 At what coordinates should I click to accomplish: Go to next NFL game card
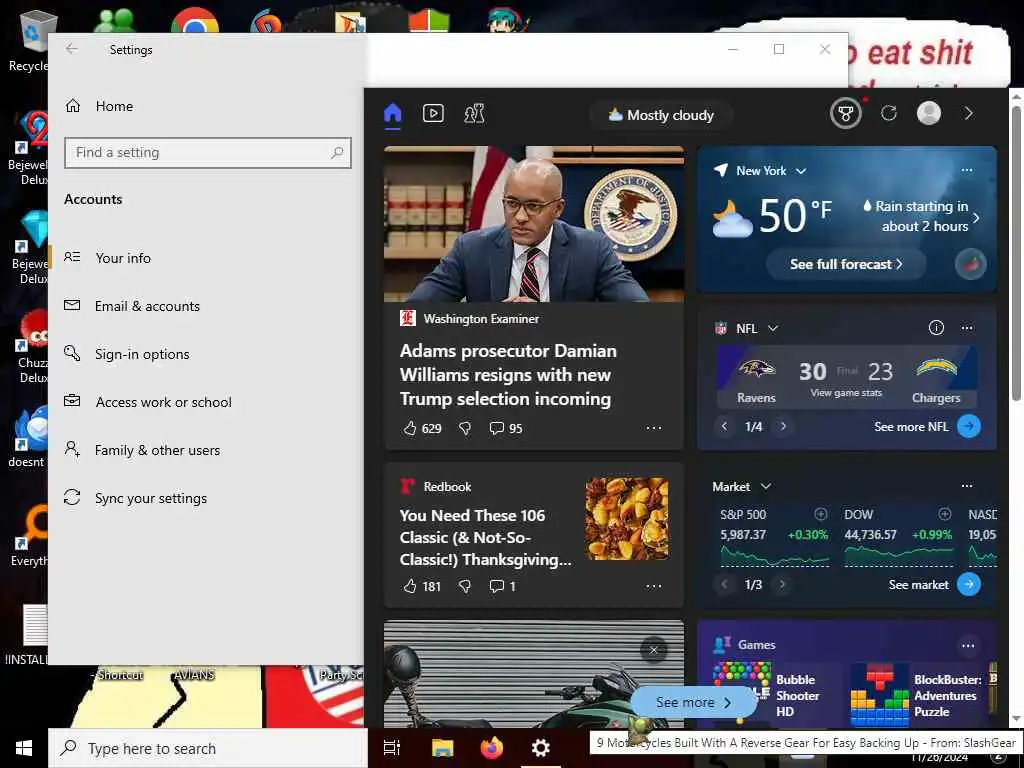point(783,426)
